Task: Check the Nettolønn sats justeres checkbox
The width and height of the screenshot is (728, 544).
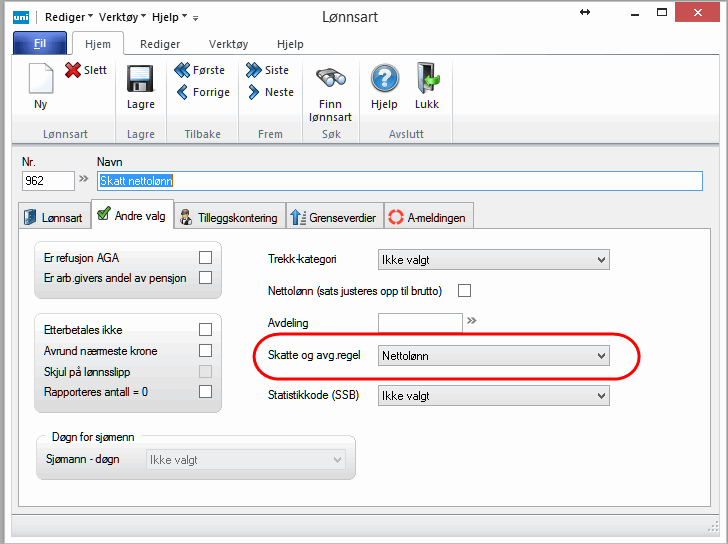Action: 463,291
